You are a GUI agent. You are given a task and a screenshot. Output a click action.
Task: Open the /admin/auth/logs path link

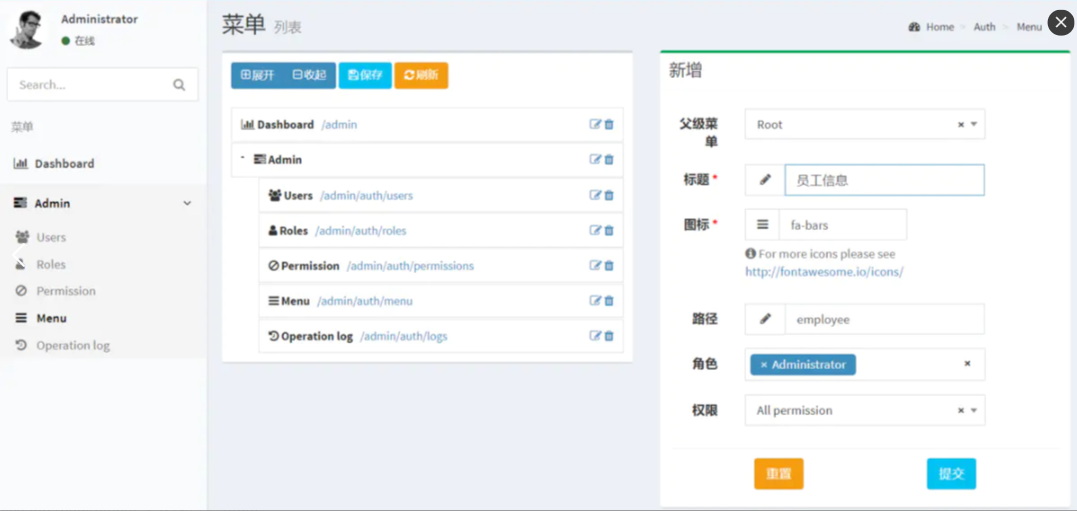tap(404, 337)
